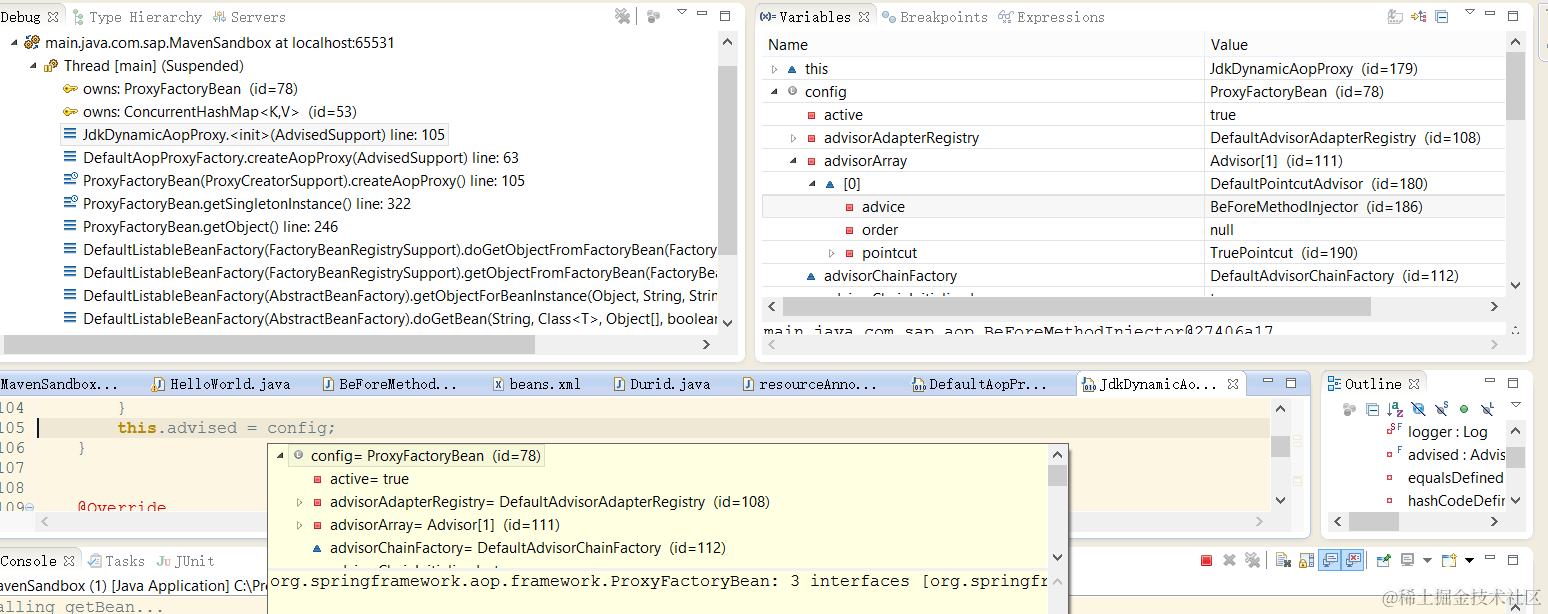Viewport: 1548px width, 614px height.
Task: Collapse all in Outline view
Action: (x=1372, y=409)
